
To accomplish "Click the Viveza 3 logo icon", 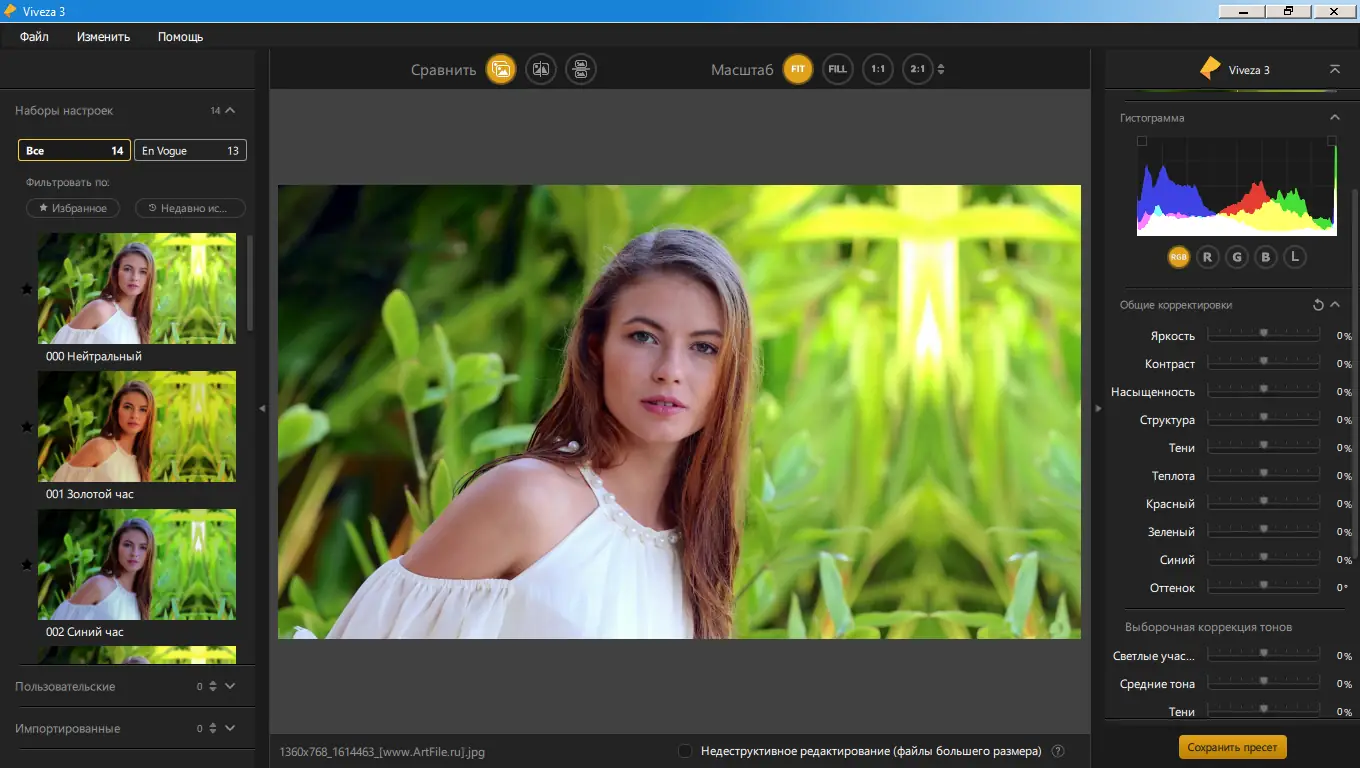I will pos(1210,69).
